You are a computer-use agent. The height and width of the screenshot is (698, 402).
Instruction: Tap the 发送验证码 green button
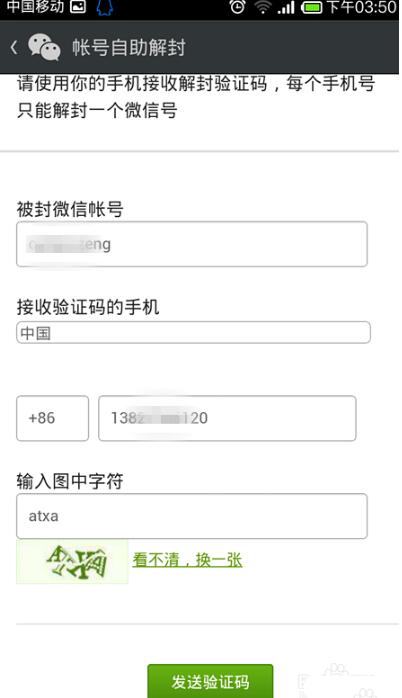tap(210, 681)
